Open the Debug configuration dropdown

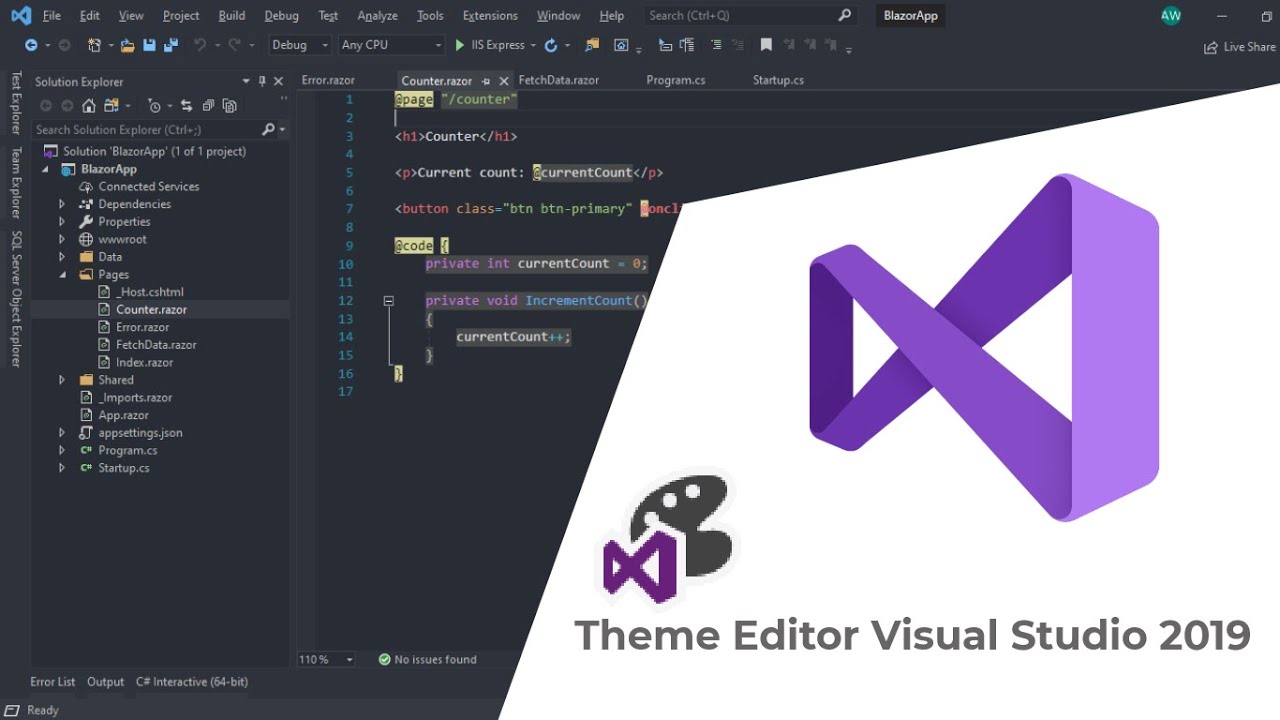coord(325,45)
